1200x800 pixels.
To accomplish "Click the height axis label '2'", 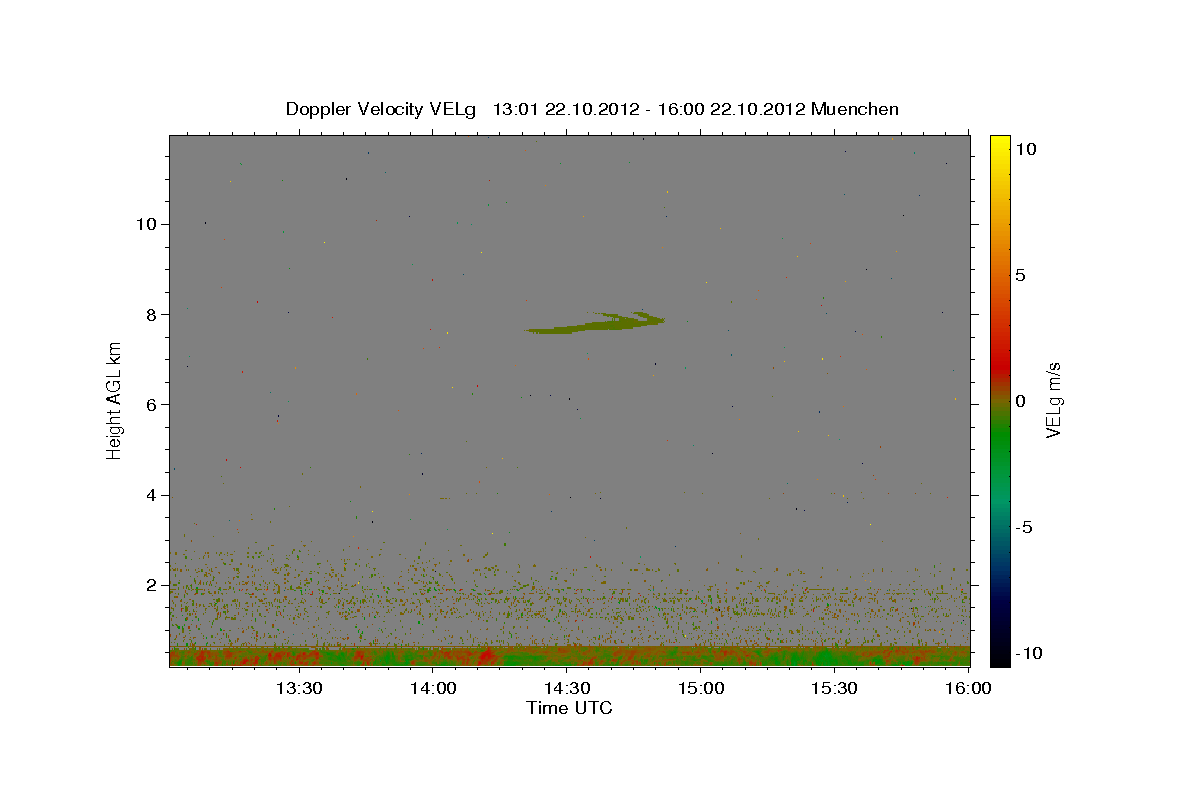I will pos(149,585).
